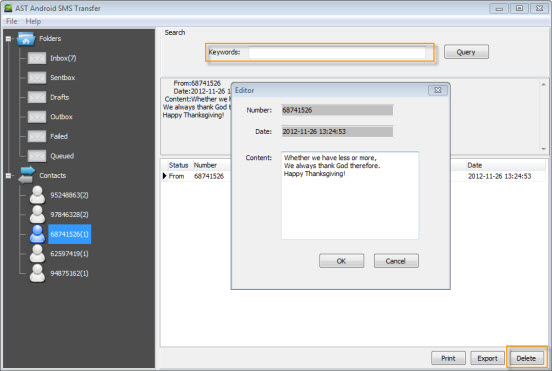The width and height of the screenshot is (552, 371).
Task: Click the Query button
Action: pyautogui.click(x=466, y=52)
